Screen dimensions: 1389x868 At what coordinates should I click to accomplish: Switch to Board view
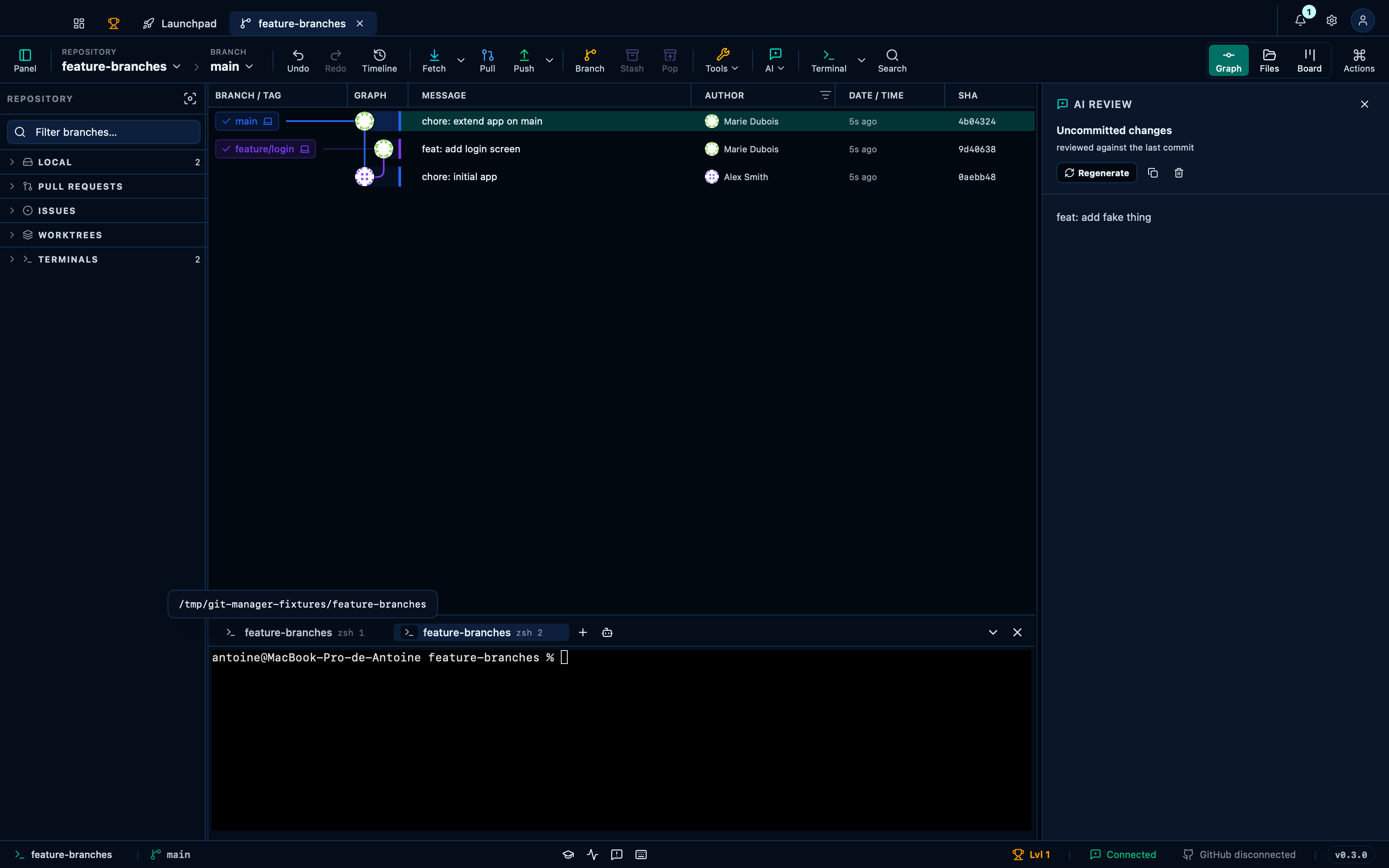tap(1310, 60)
